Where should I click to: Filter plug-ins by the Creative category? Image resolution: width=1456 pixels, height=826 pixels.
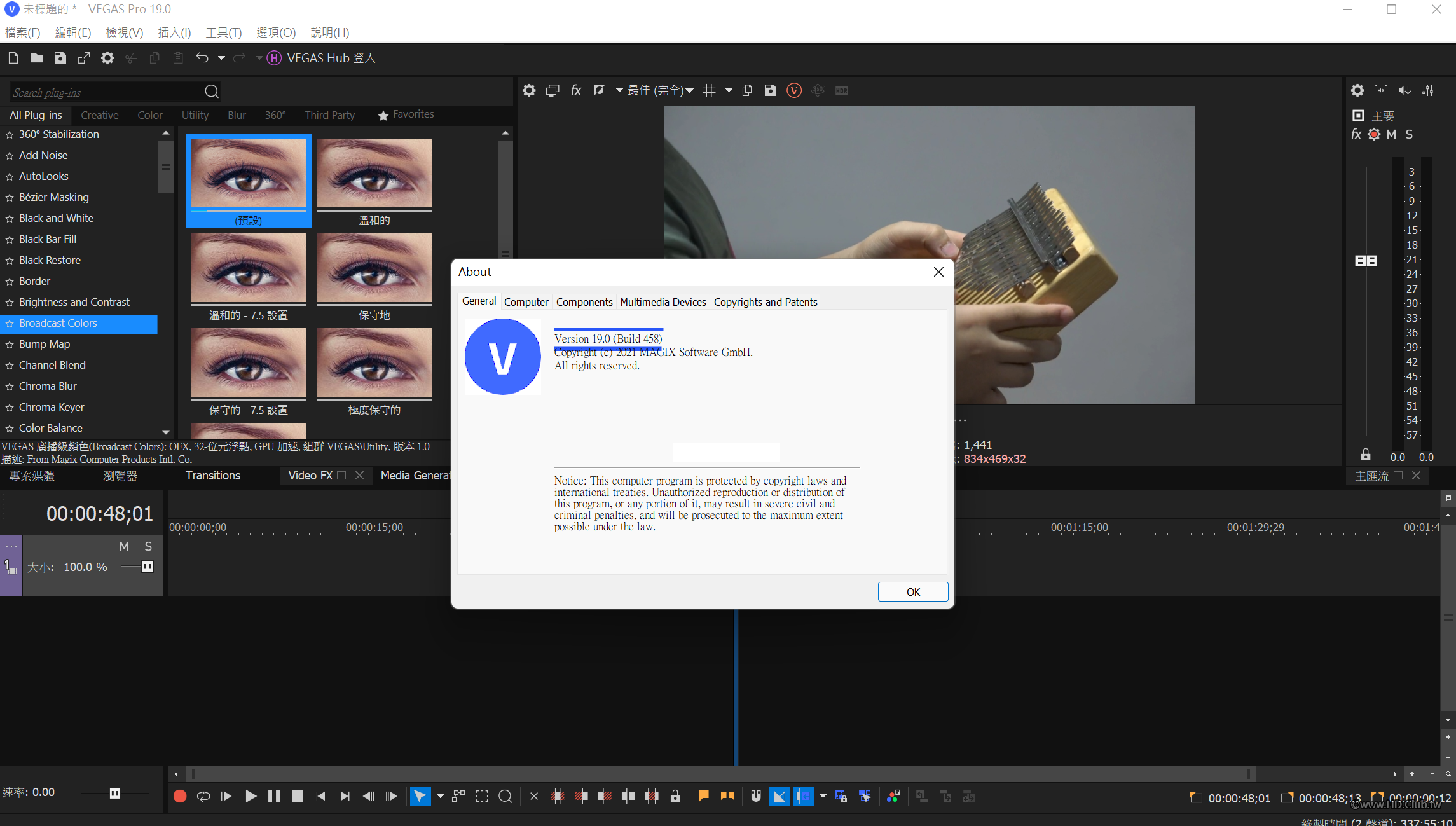(100, 115)
